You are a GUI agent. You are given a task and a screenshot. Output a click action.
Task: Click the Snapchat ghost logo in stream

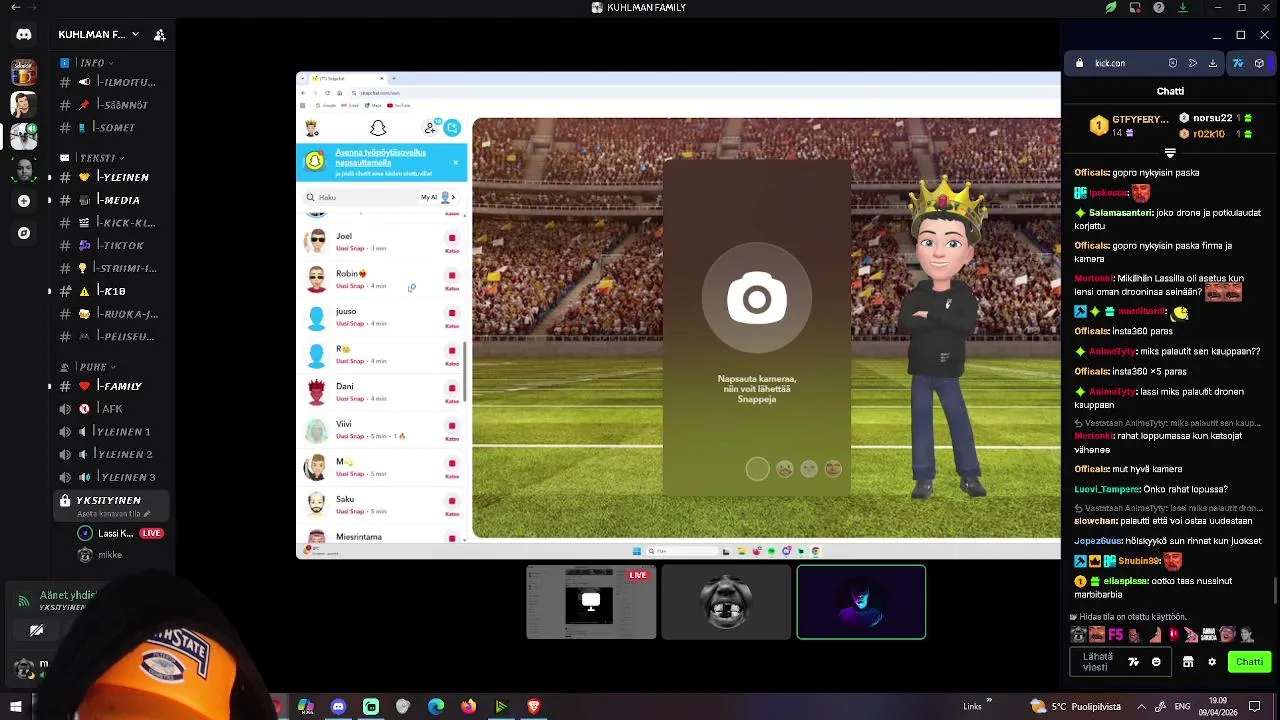(378, 128)
